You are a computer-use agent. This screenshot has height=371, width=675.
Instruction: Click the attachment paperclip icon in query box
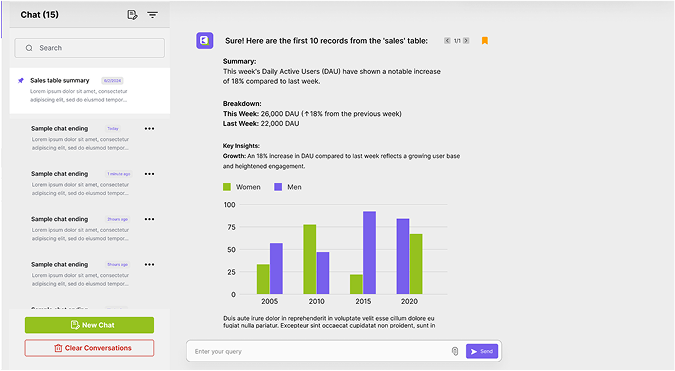point(455,351)
